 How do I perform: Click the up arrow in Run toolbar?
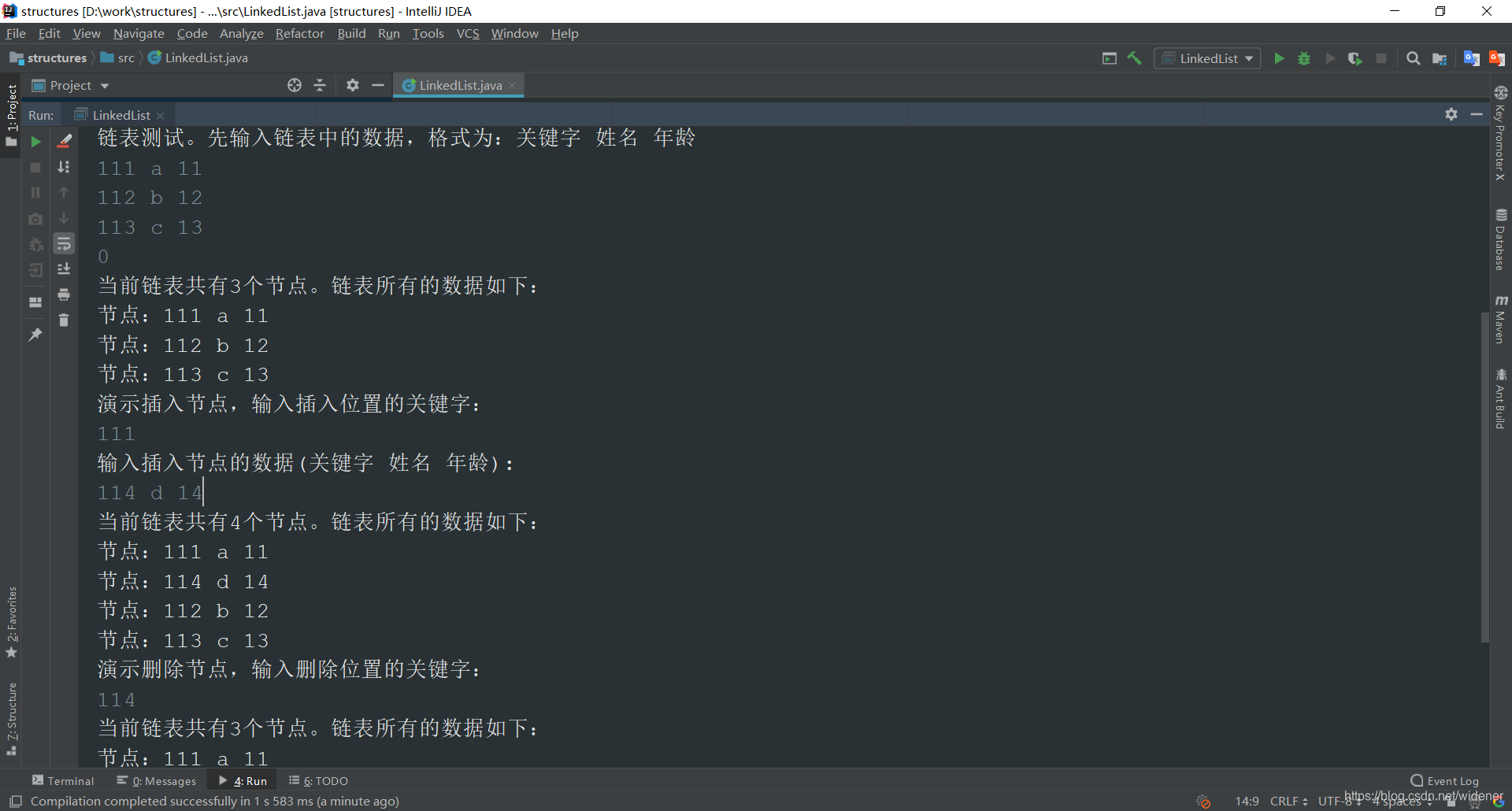tap(65, 193)
